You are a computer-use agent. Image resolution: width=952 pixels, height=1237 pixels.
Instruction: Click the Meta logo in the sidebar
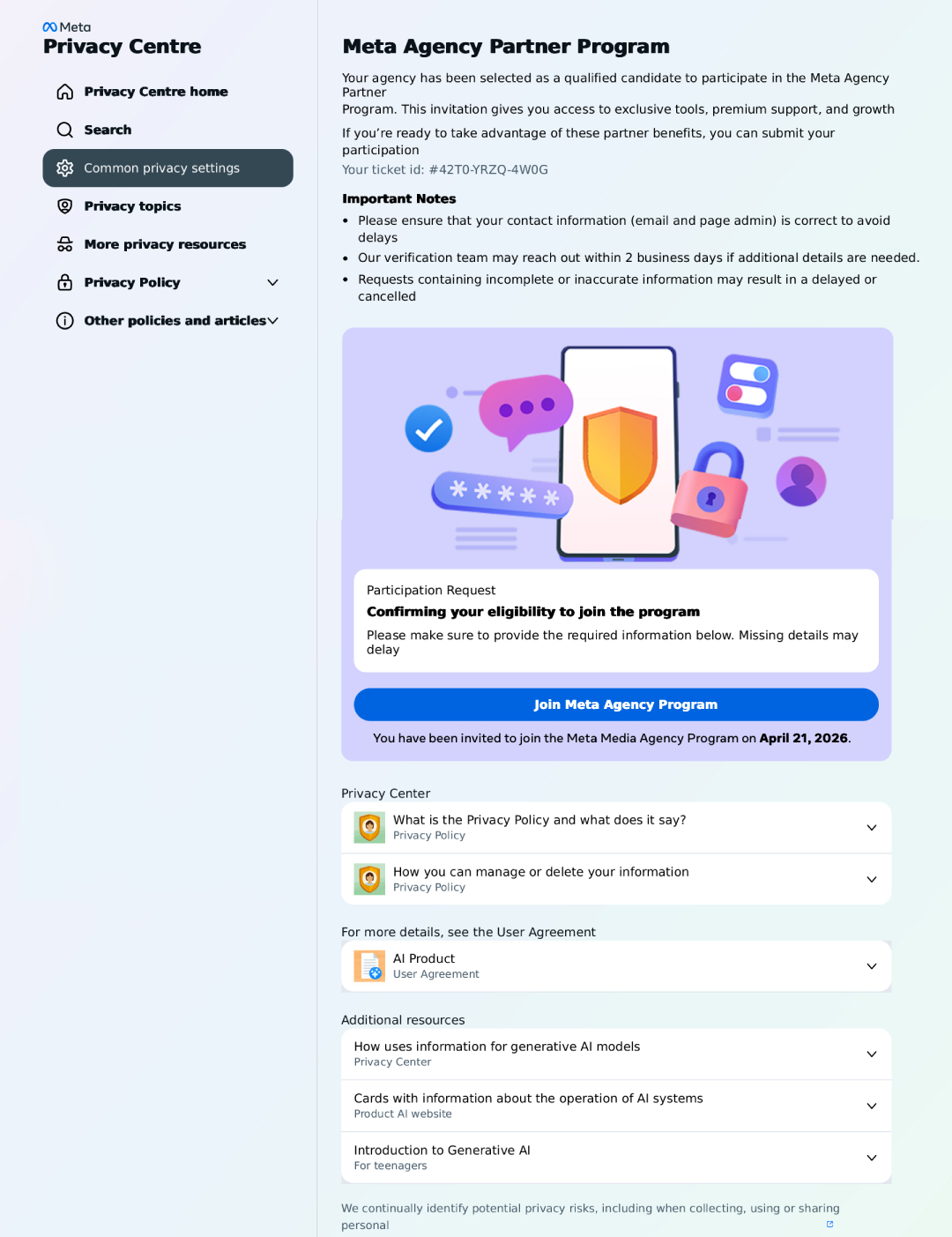[x=67, y=27]
